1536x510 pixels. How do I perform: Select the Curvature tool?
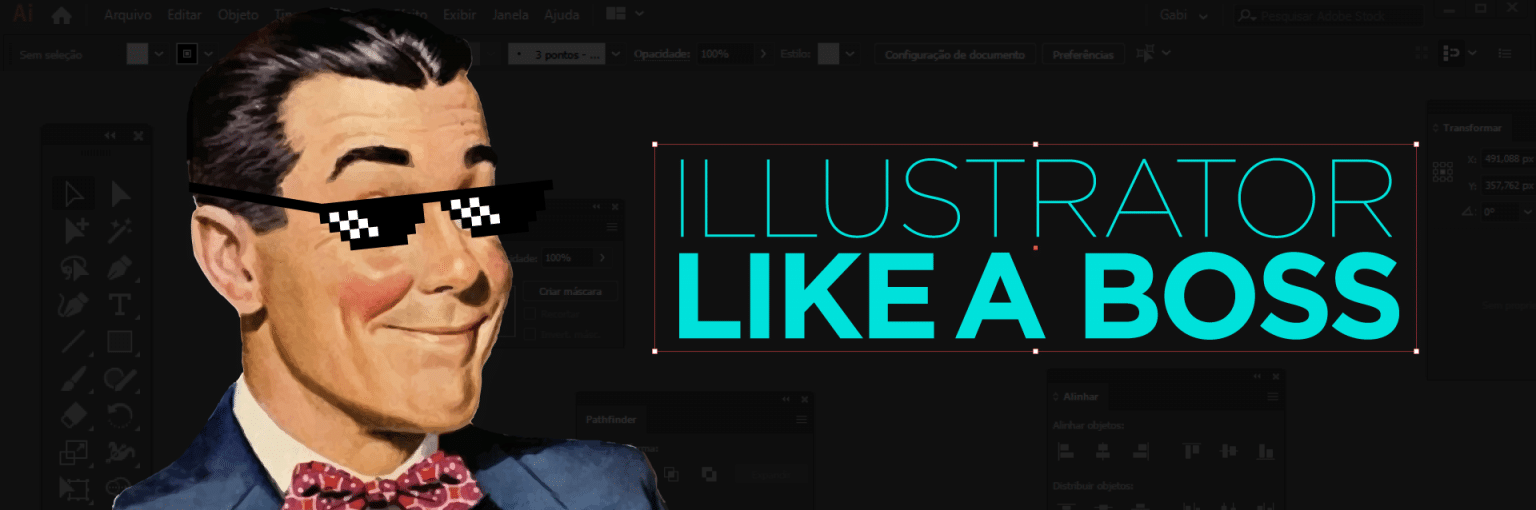75,304
